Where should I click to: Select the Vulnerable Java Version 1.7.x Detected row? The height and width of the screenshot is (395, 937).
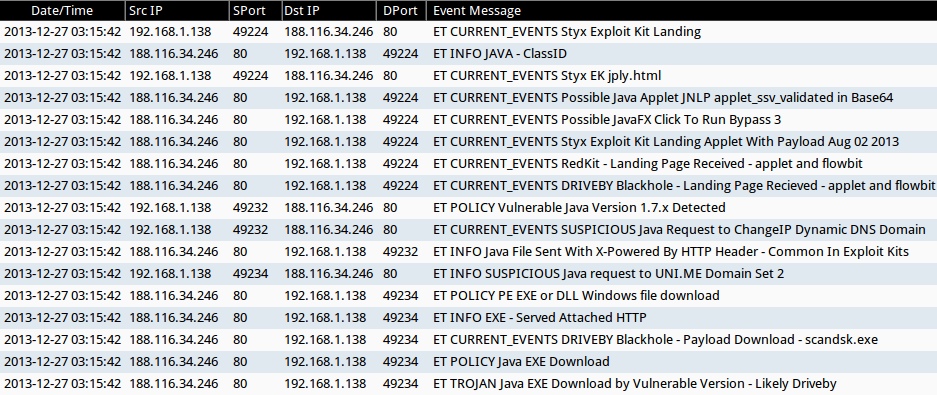(468, 208)
